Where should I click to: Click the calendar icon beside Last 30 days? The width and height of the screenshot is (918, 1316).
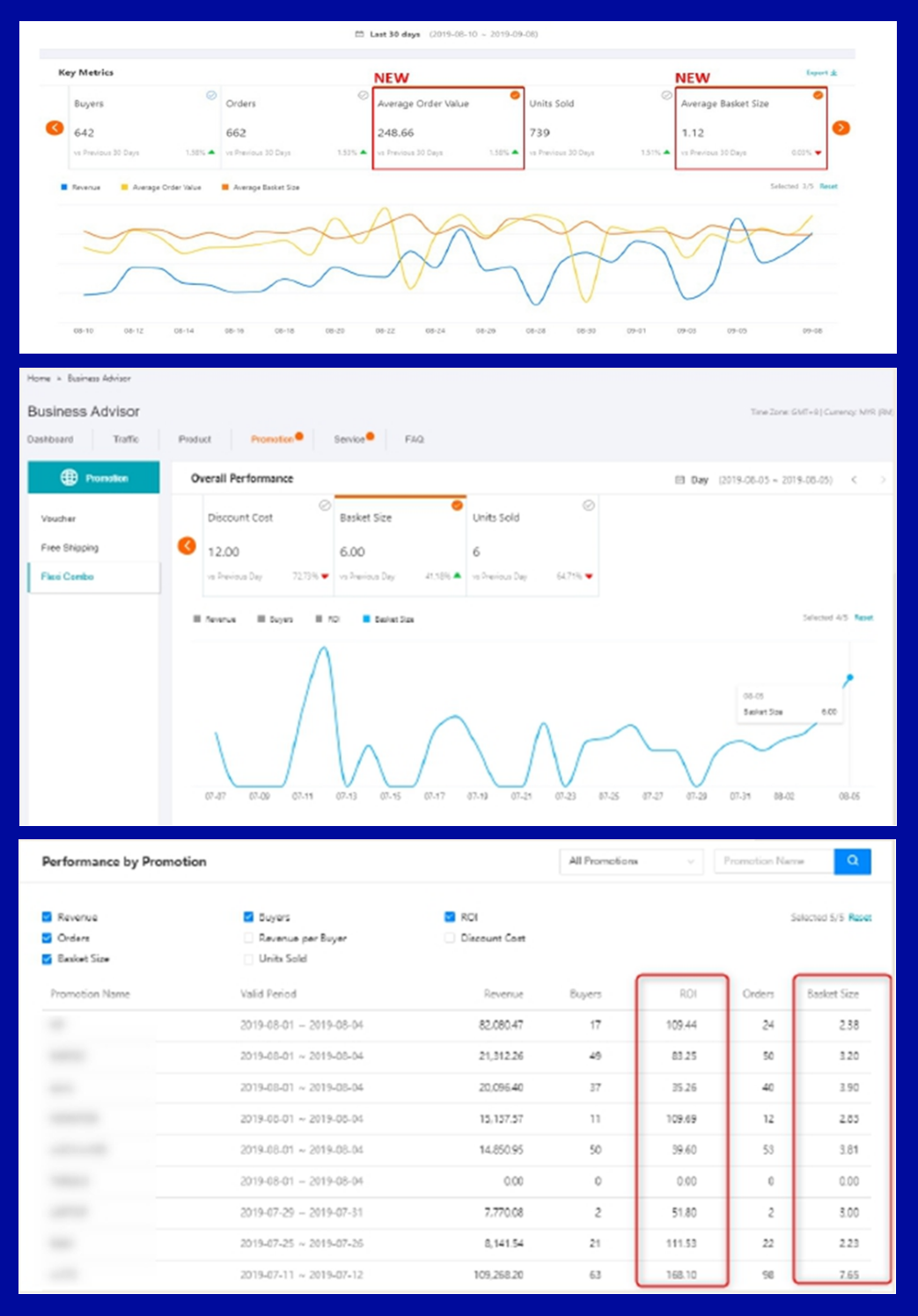[x=359, y=34]
